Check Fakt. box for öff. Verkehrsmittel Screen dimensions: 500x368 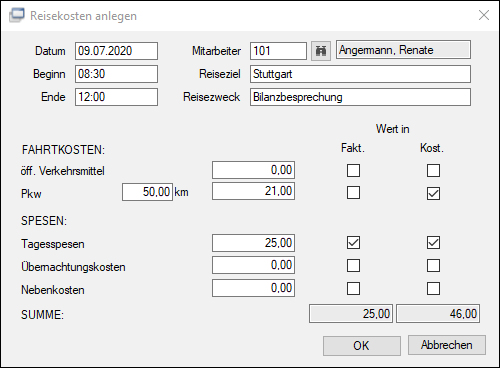(x=353, y=170)
